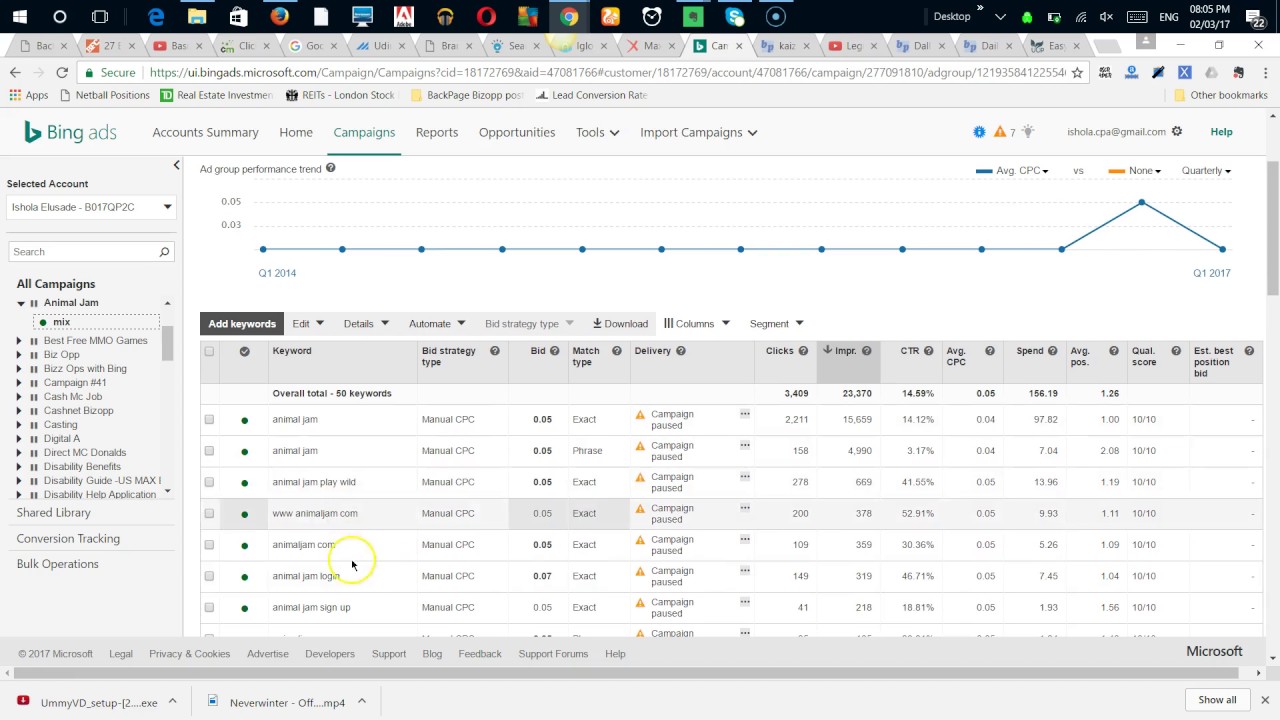
Task: Open the Segment dropdown
Action: click(776, 324)
